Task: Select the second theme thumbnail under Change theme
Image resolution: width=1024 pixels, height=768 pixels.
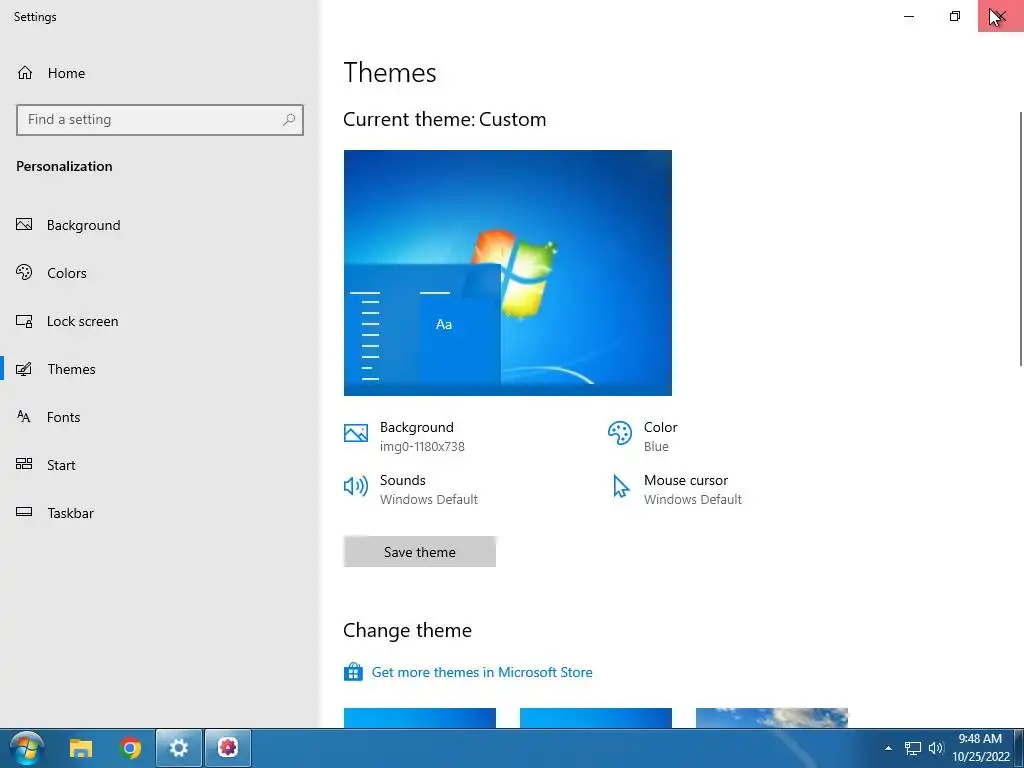Action: tap(596, 718)
